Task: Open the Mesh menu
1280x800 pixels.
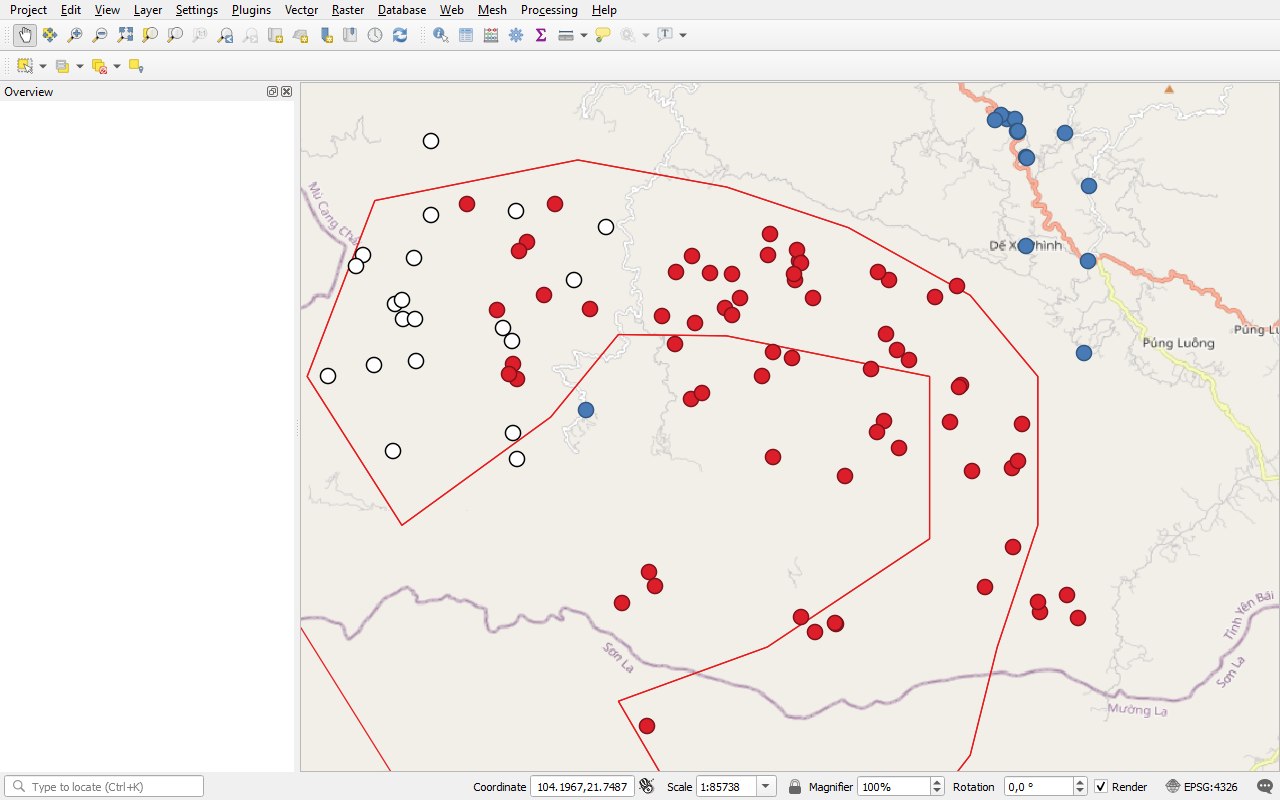Action: pyautogui.click(x=492, y=10)
